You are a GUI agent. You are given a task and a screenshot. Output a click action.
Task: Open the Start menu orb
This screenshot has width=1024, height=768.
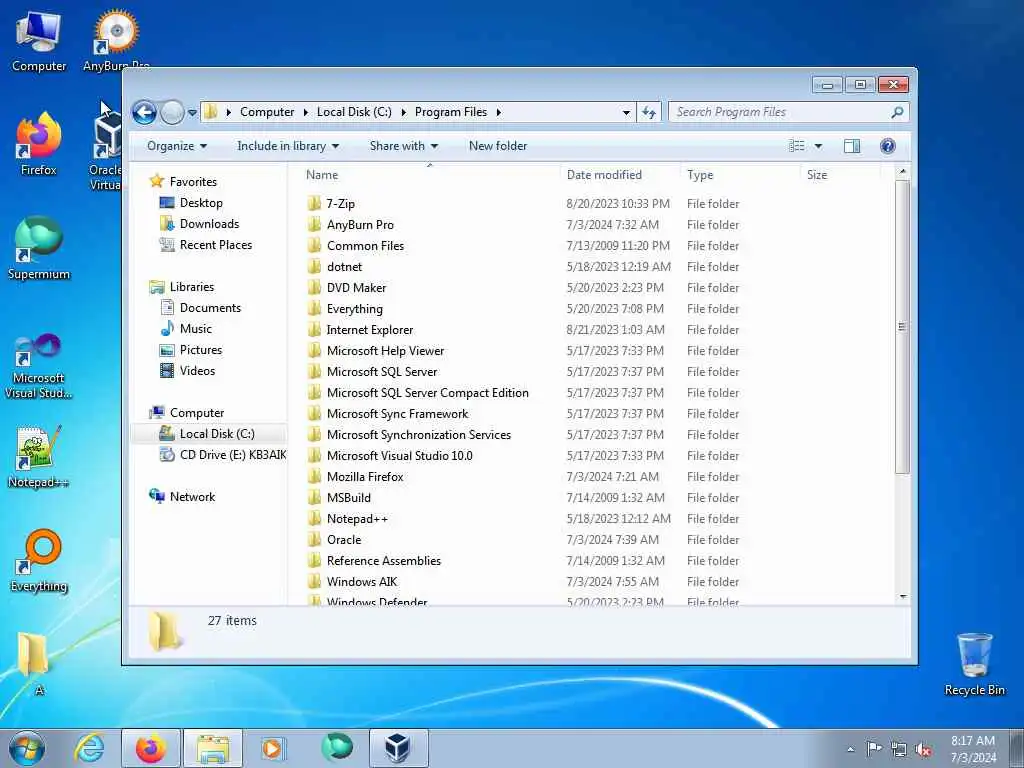click(27, 748)
